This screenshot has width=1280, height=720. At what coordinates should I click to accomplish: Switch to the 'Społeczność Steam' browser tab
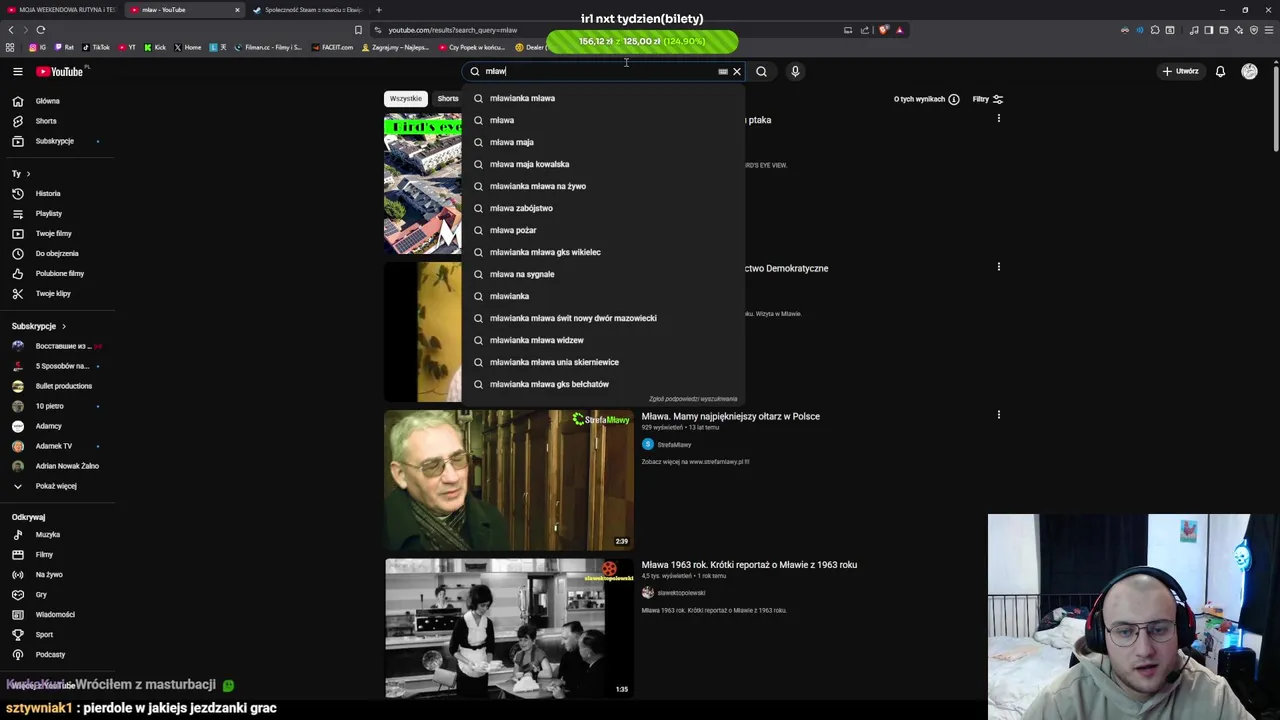click(x=307, y=10)
